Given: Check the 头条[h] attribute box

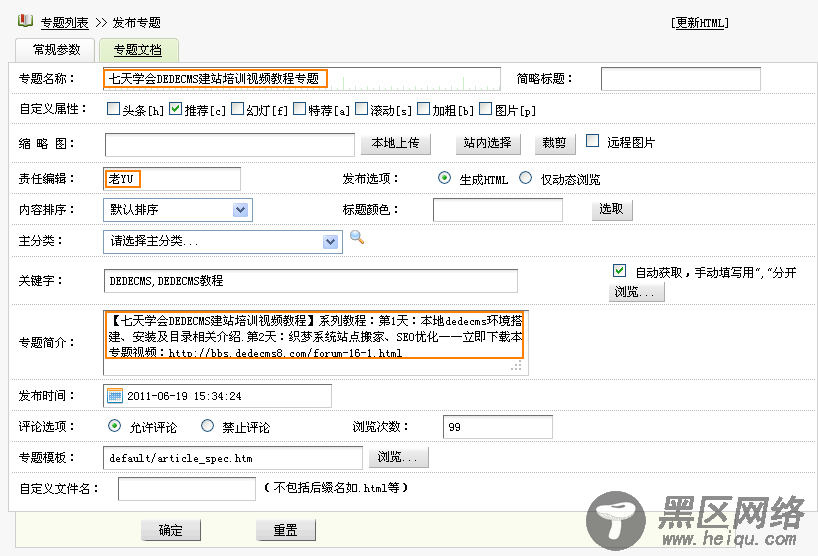Looking at the screenshot, I should (113, 108).
